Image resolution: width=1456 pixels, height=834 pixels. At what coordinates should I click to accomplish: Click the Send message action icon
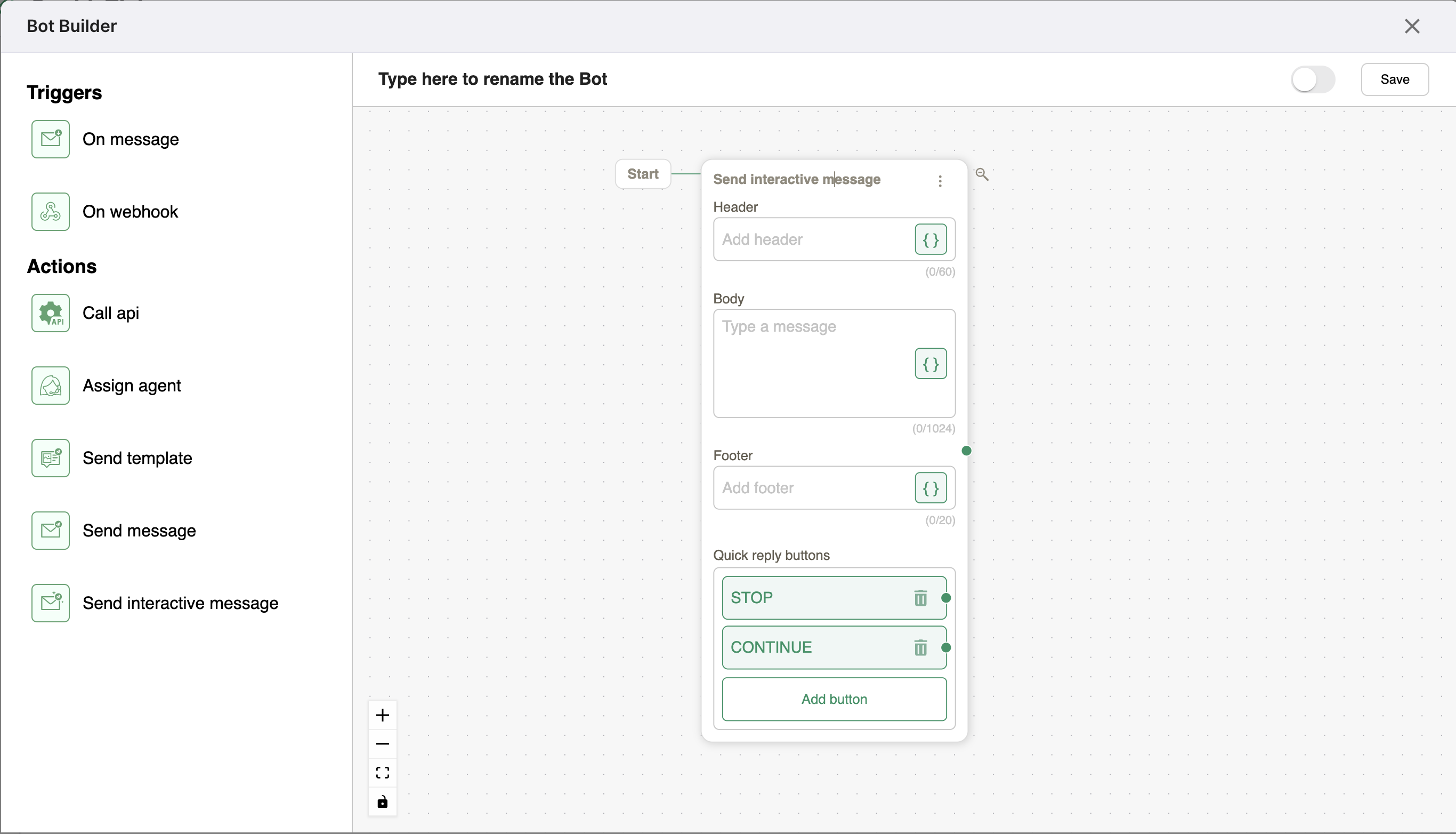pyautogui.click(x=51, y=531)
